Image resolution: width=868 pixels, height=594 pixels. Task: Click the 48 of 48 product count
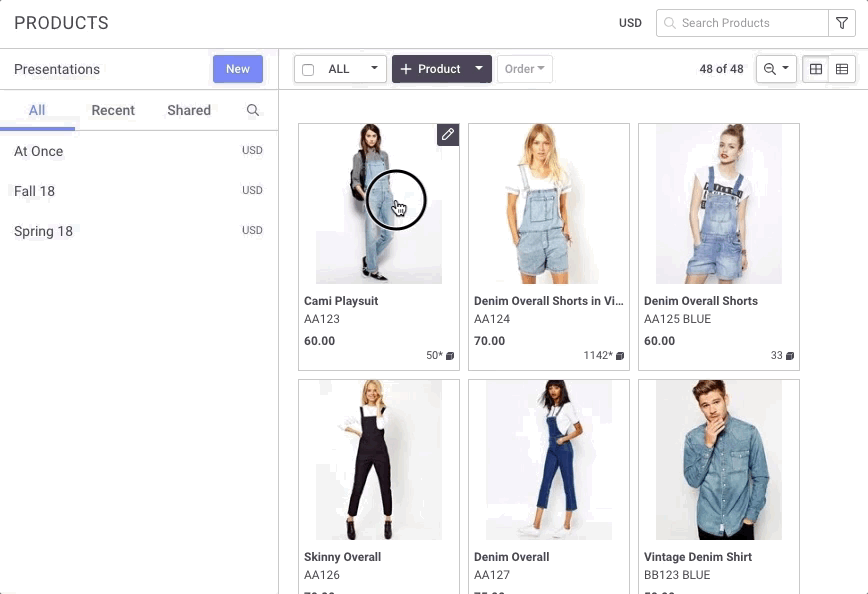(x=721, y=69)
